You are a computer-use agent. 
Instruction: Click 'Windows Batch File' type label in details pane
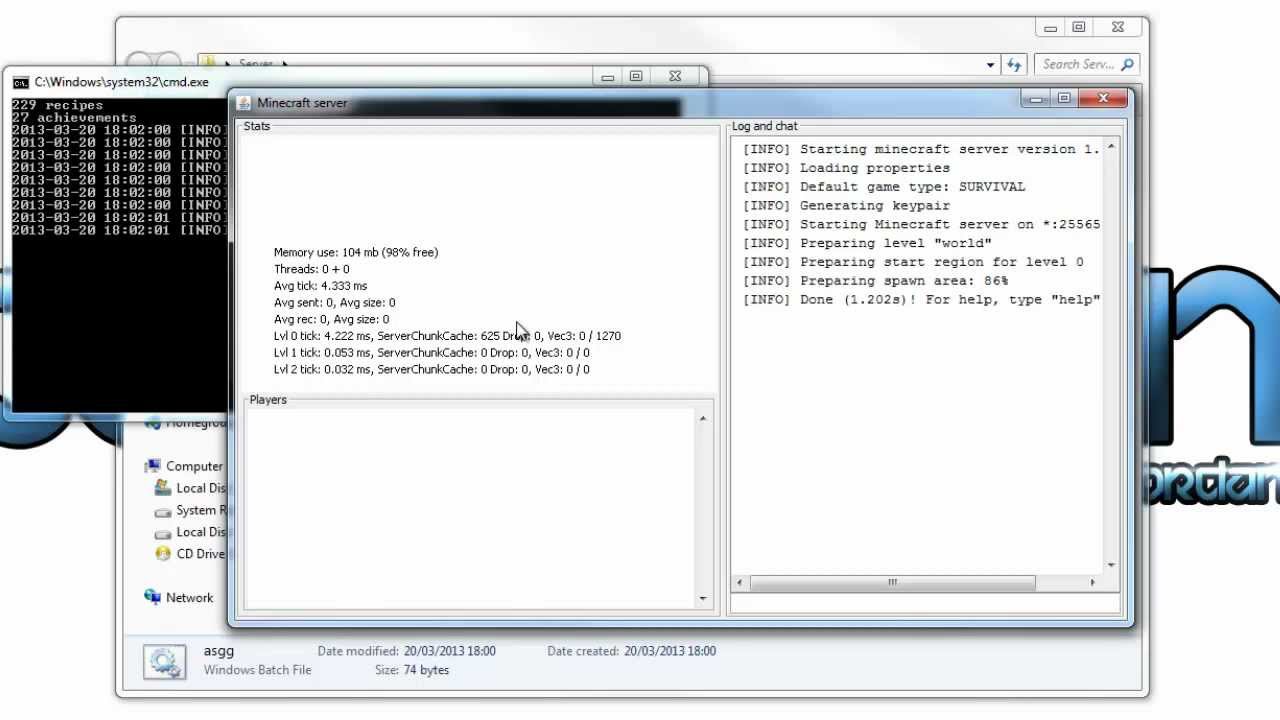click(x=257, y=670)
